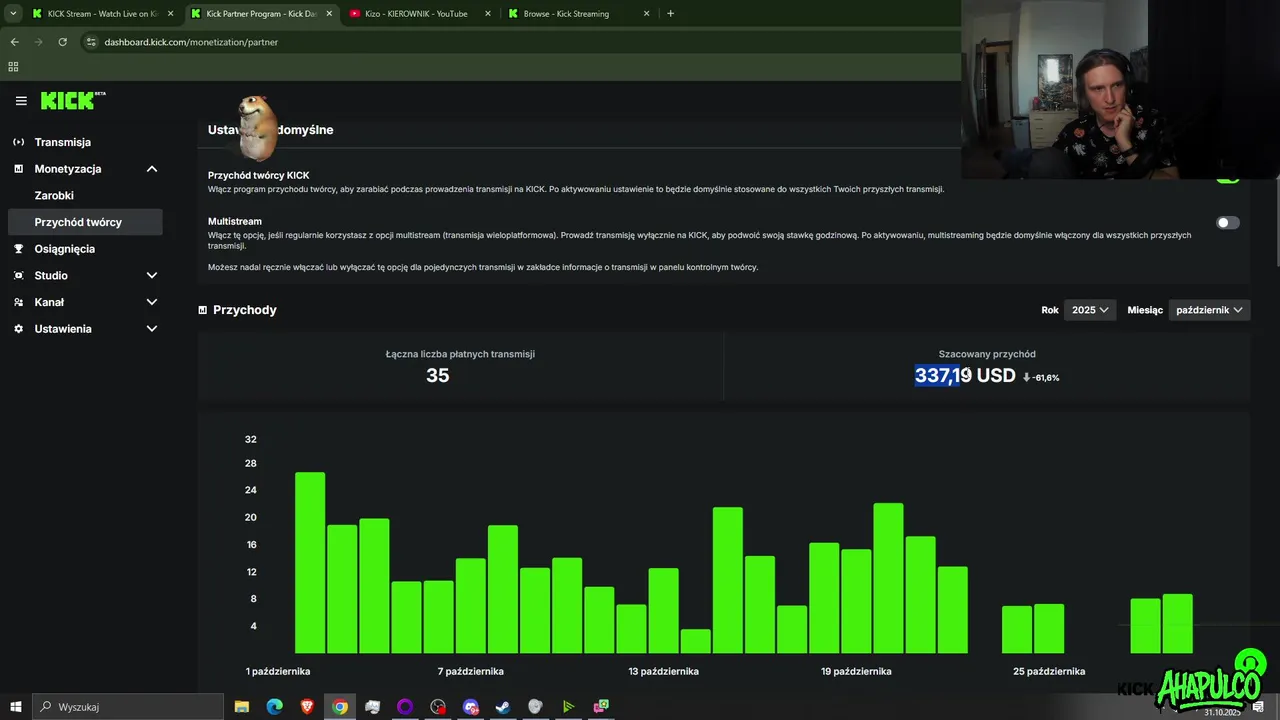This screenshot has height=720, width=1280.
Task: Click the webcam overlay video of the streamer
Action: pos(1120,90)
